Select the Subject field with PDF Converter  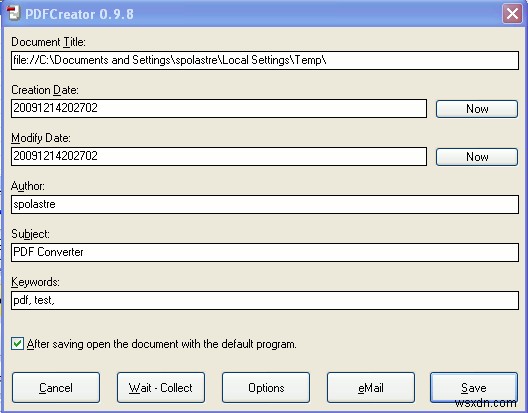pos(265,252)
